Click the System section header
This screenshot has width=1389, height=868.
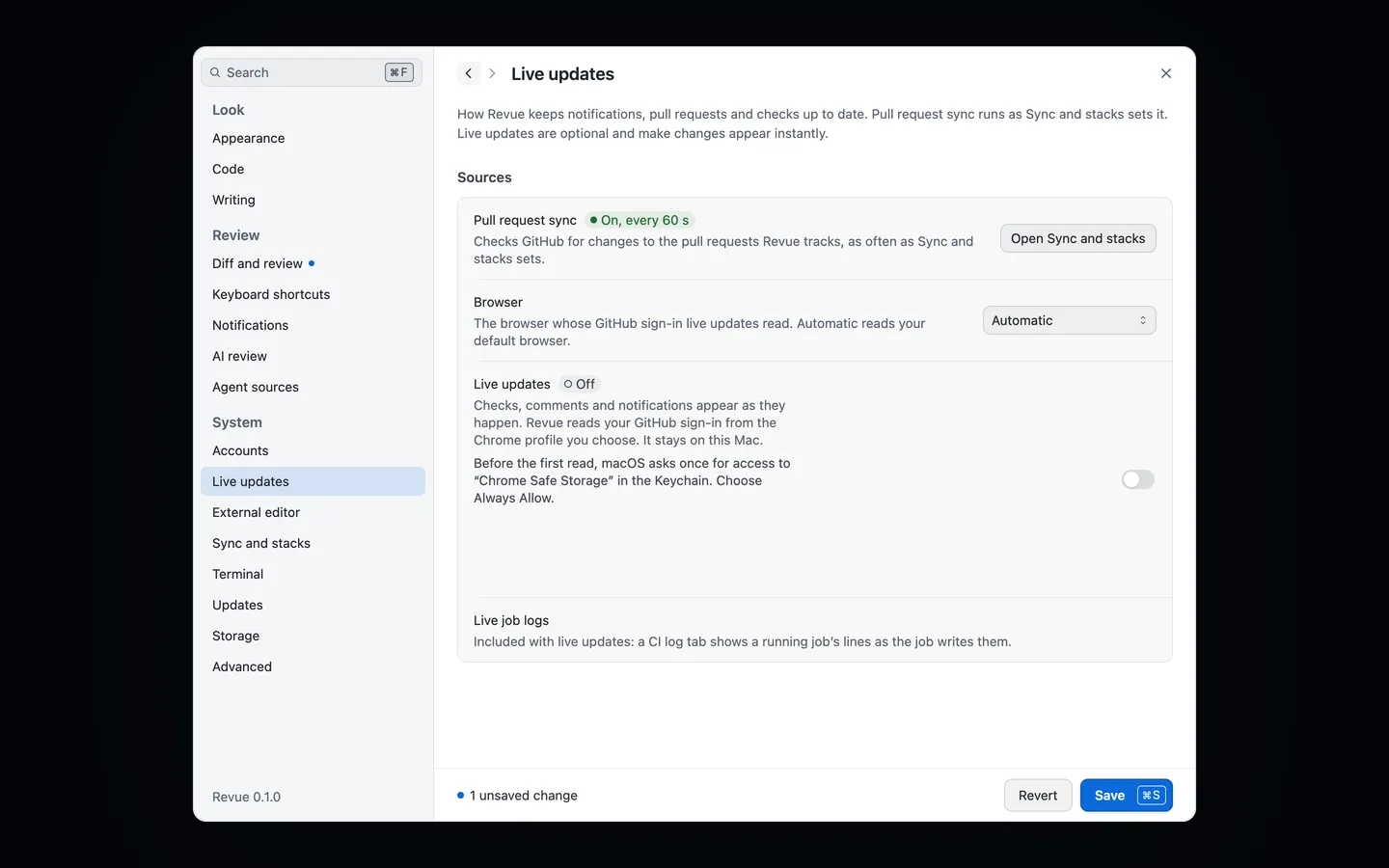click(237, 422)
